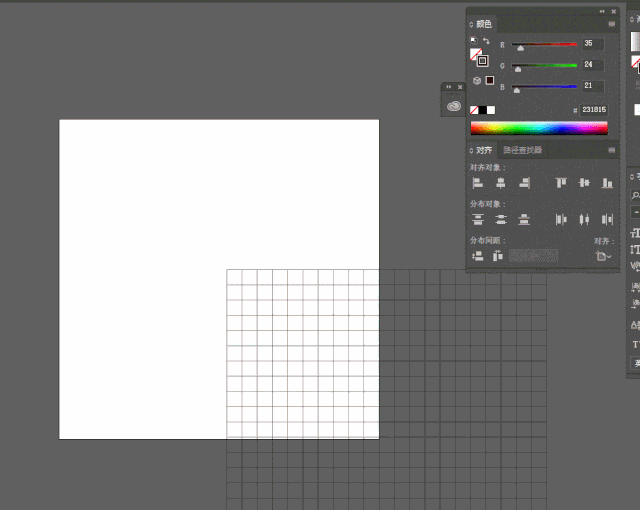The width and height of the screenshot is (640, 510).
Task: Click the RGB spectrum color bar
Action: coord(539,128)
